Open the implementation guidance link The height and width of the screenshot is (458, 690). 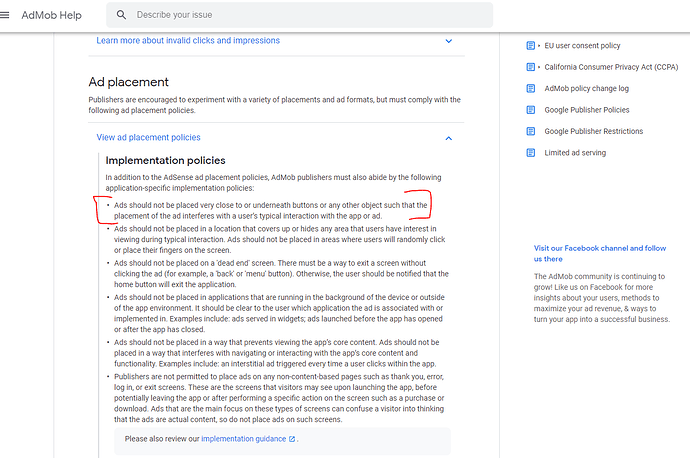(x=243, y=439)
